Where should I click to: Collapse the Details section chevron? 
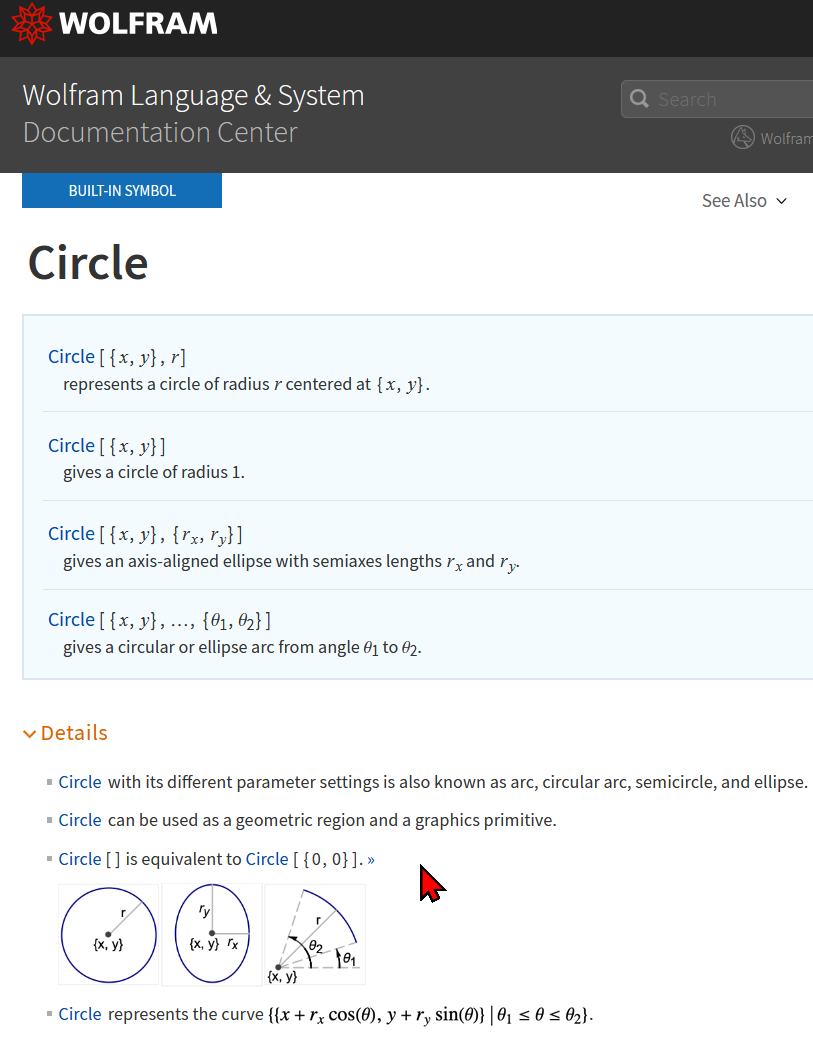click(29, 734)
